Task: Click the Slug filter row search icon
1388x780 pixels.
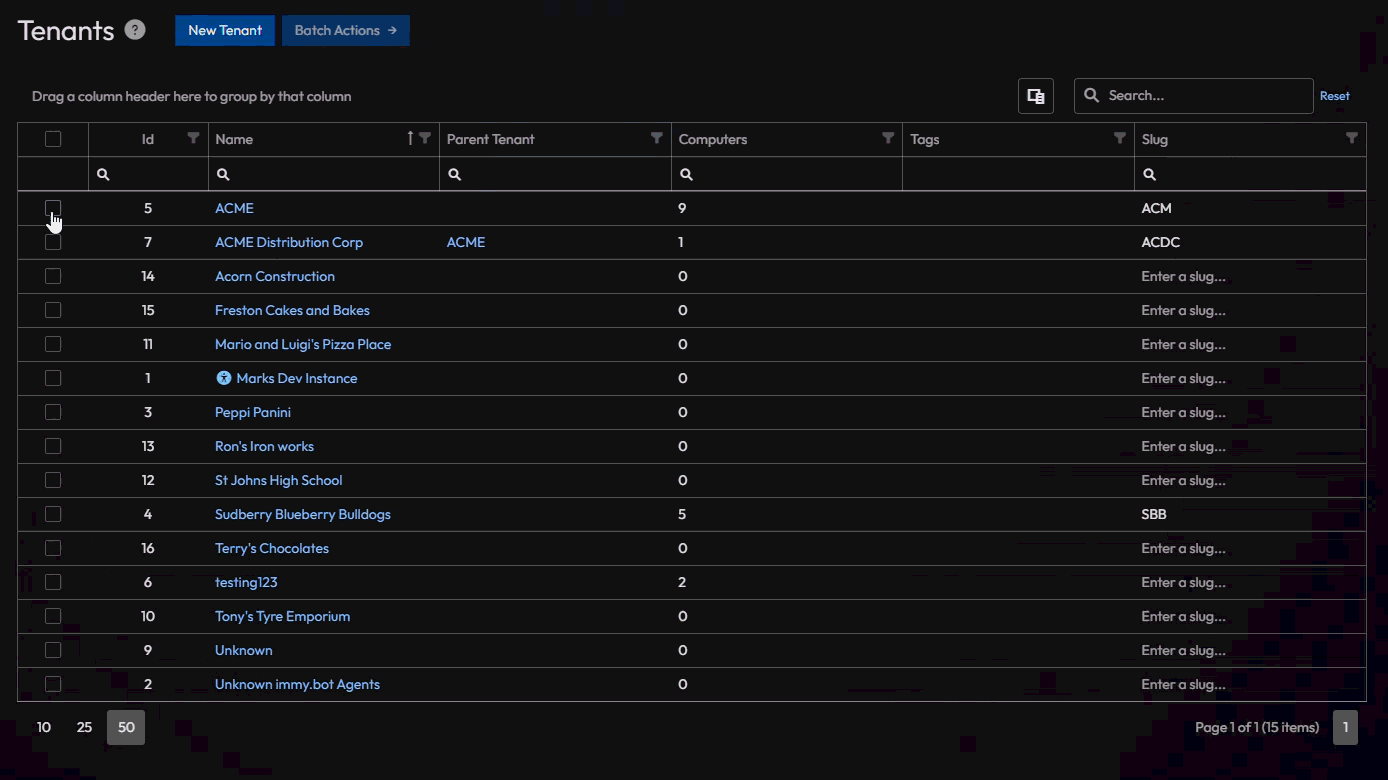Action: click(x=1149, y=174)
